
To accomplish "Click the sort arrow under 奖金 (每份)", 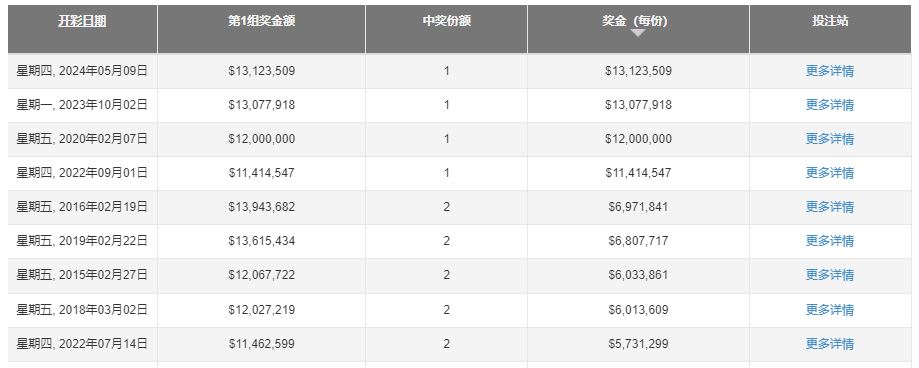I will [638, 33].
